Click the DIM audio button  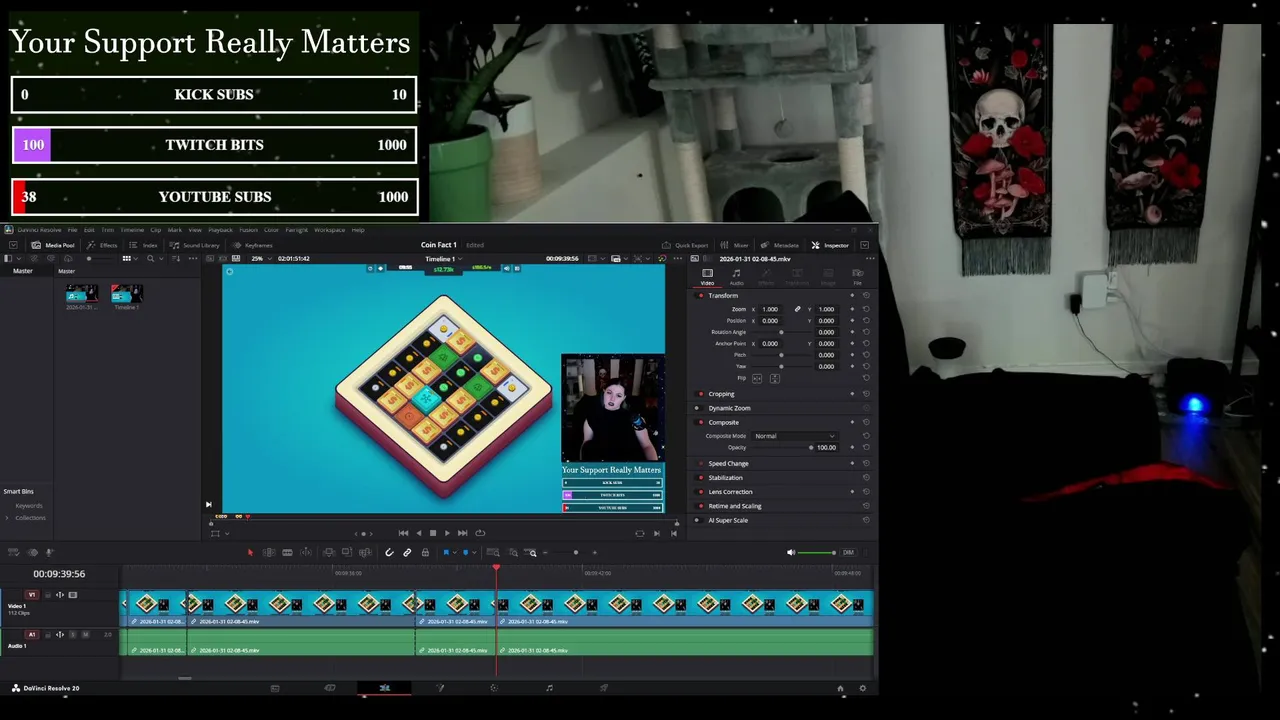coord(848,552)
